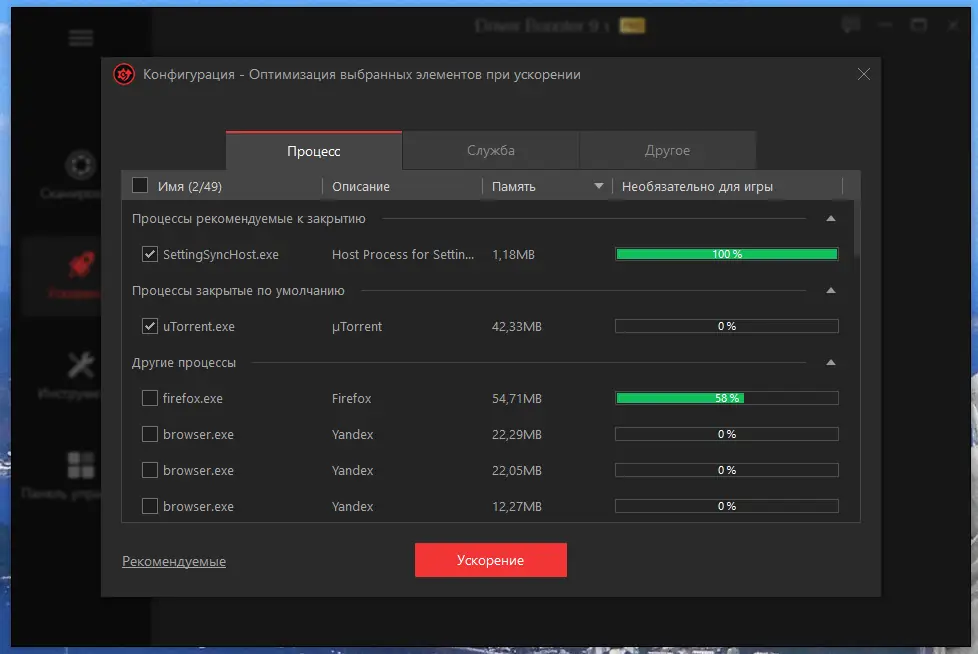Click the sort arrow on Память column

click(599, 186)
